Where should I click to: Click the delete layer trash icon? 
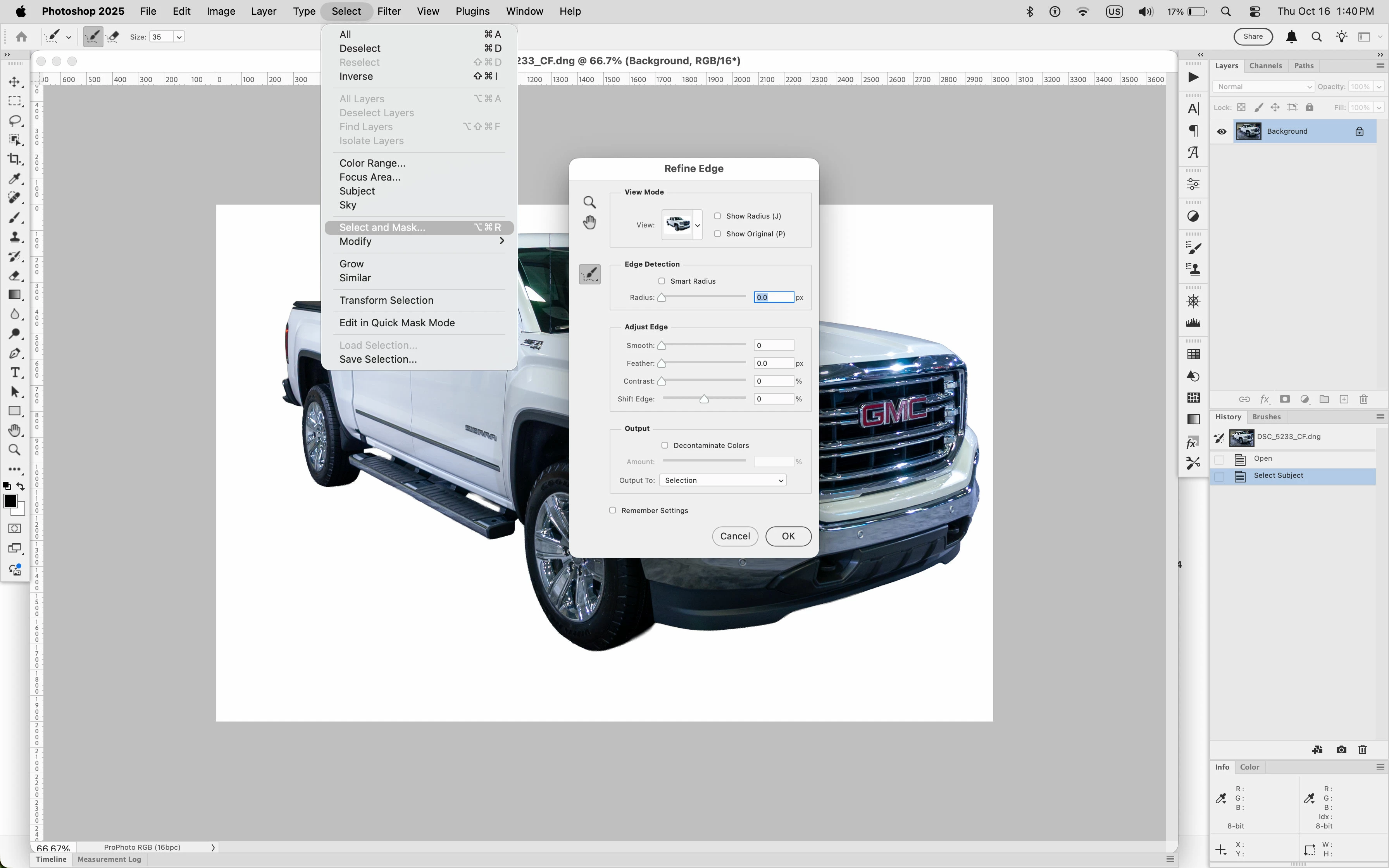tap(1364, 399)
